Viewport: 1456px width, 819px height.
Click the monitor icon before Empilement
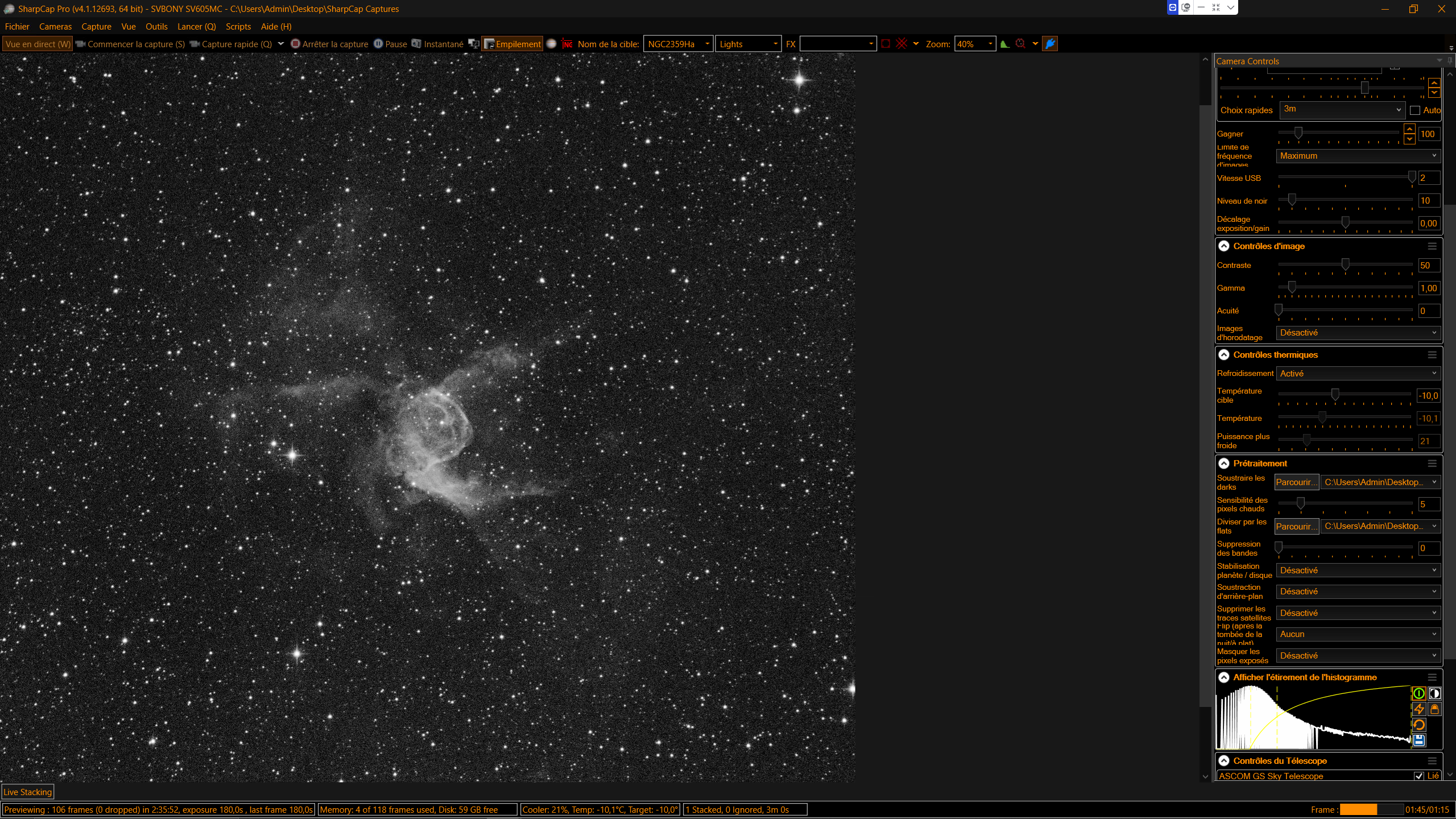click(473, 44)
